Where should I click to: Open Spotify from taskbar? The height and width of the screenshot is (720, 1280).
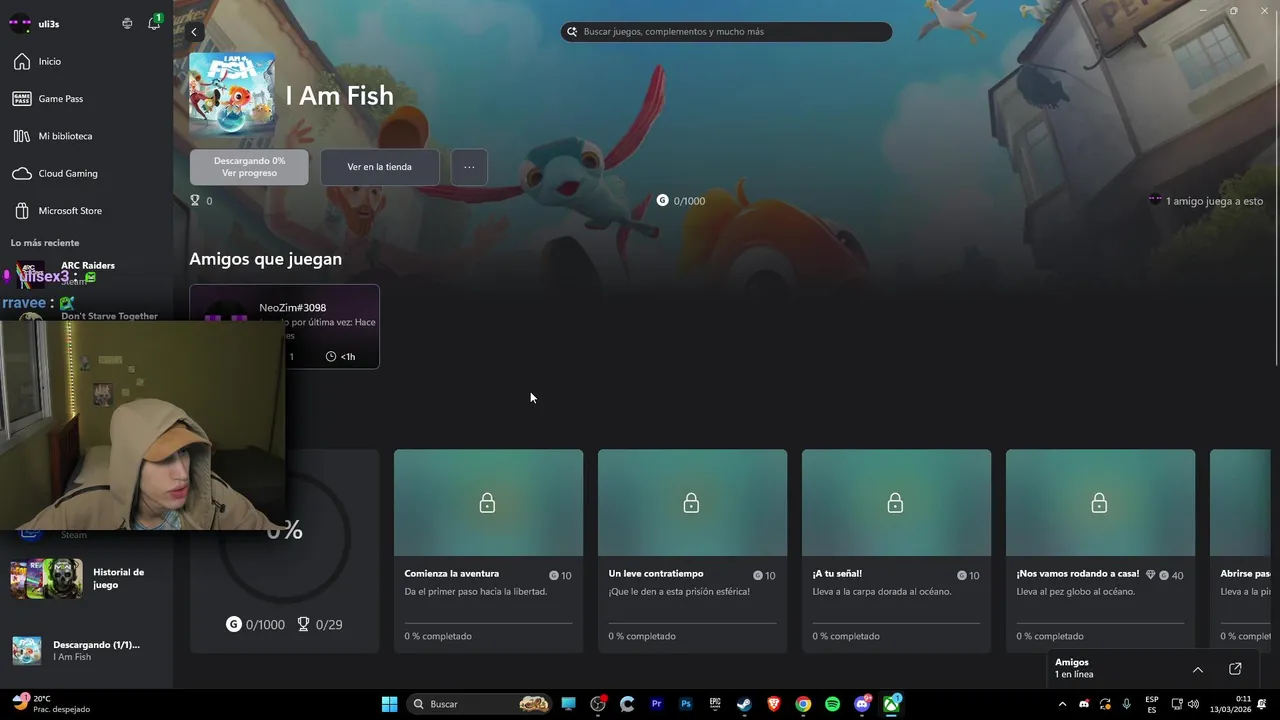[832, 704]
